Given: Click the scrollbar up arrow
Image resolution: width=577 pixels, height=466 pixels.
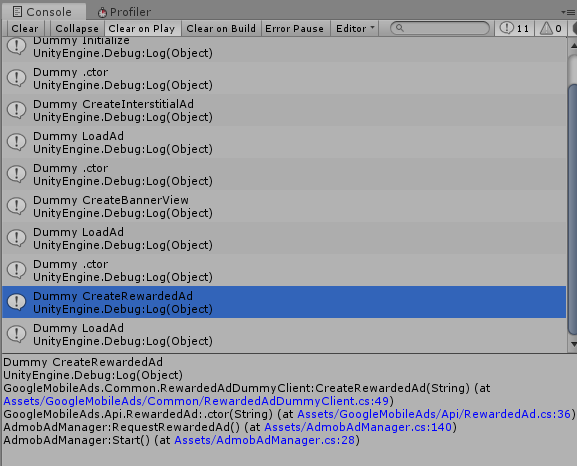Looking at the screenshot, I should pos(573,46).
